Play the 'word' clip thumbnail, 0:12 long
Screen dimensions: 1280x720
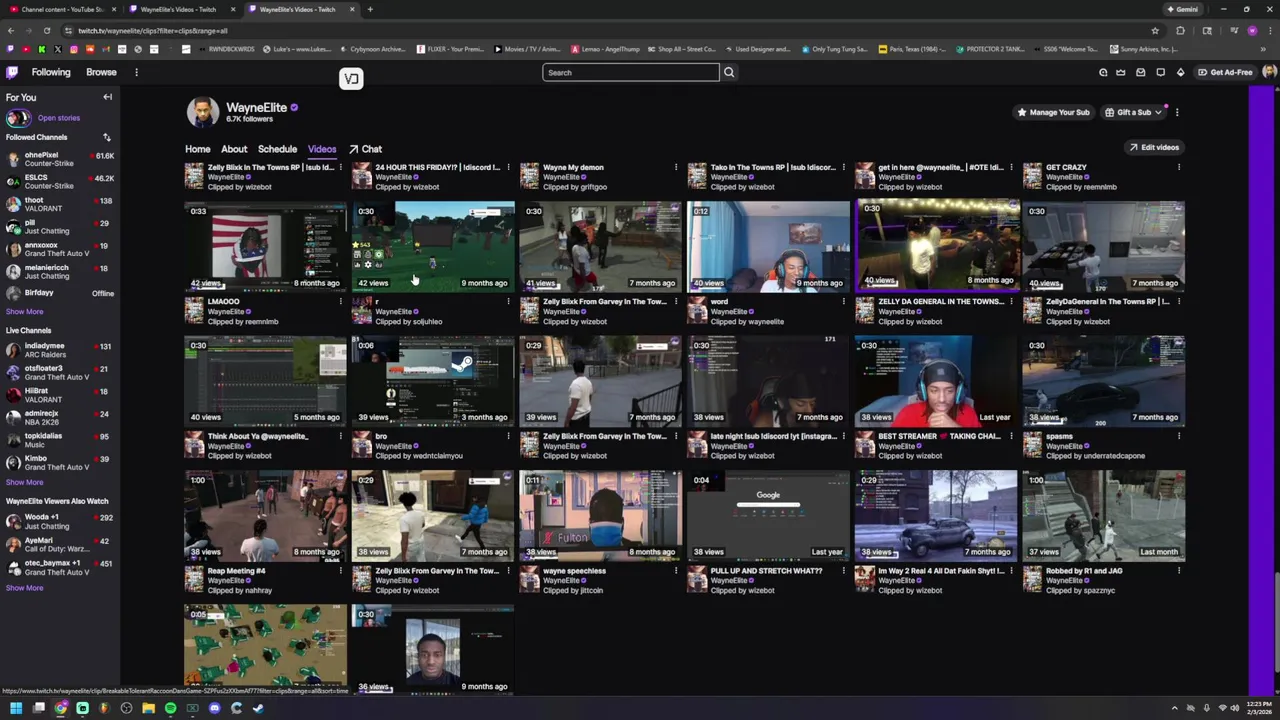coord(768,246)
